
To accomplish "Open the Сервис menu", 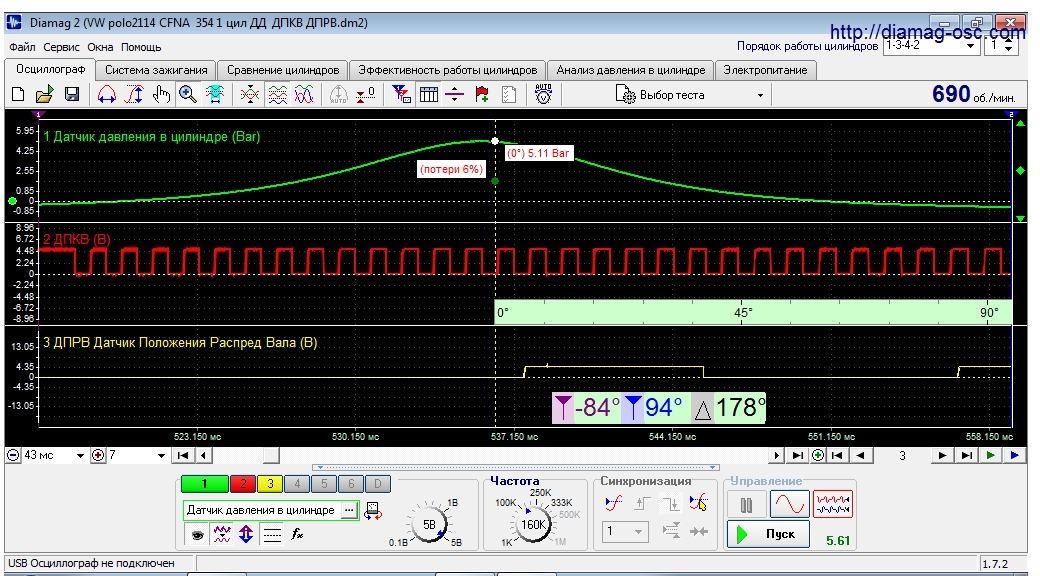I will click(x=62, y=47).
